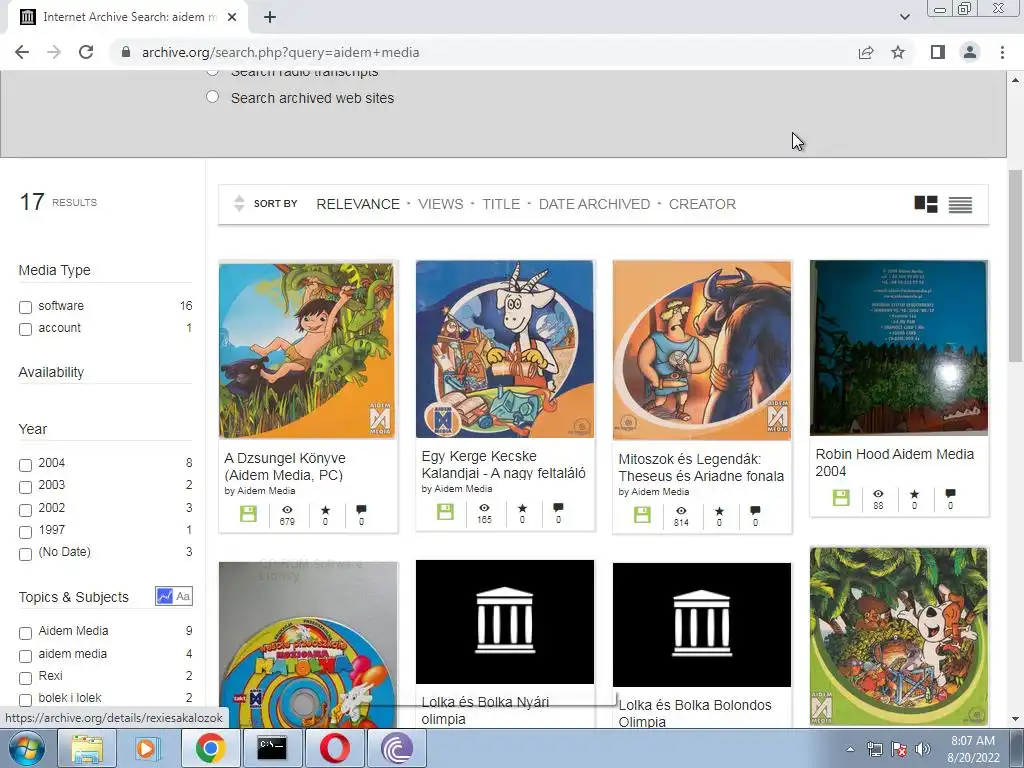Screen dimensions: 1024x768
Task: Go back to the previous page
Action: 22,52
